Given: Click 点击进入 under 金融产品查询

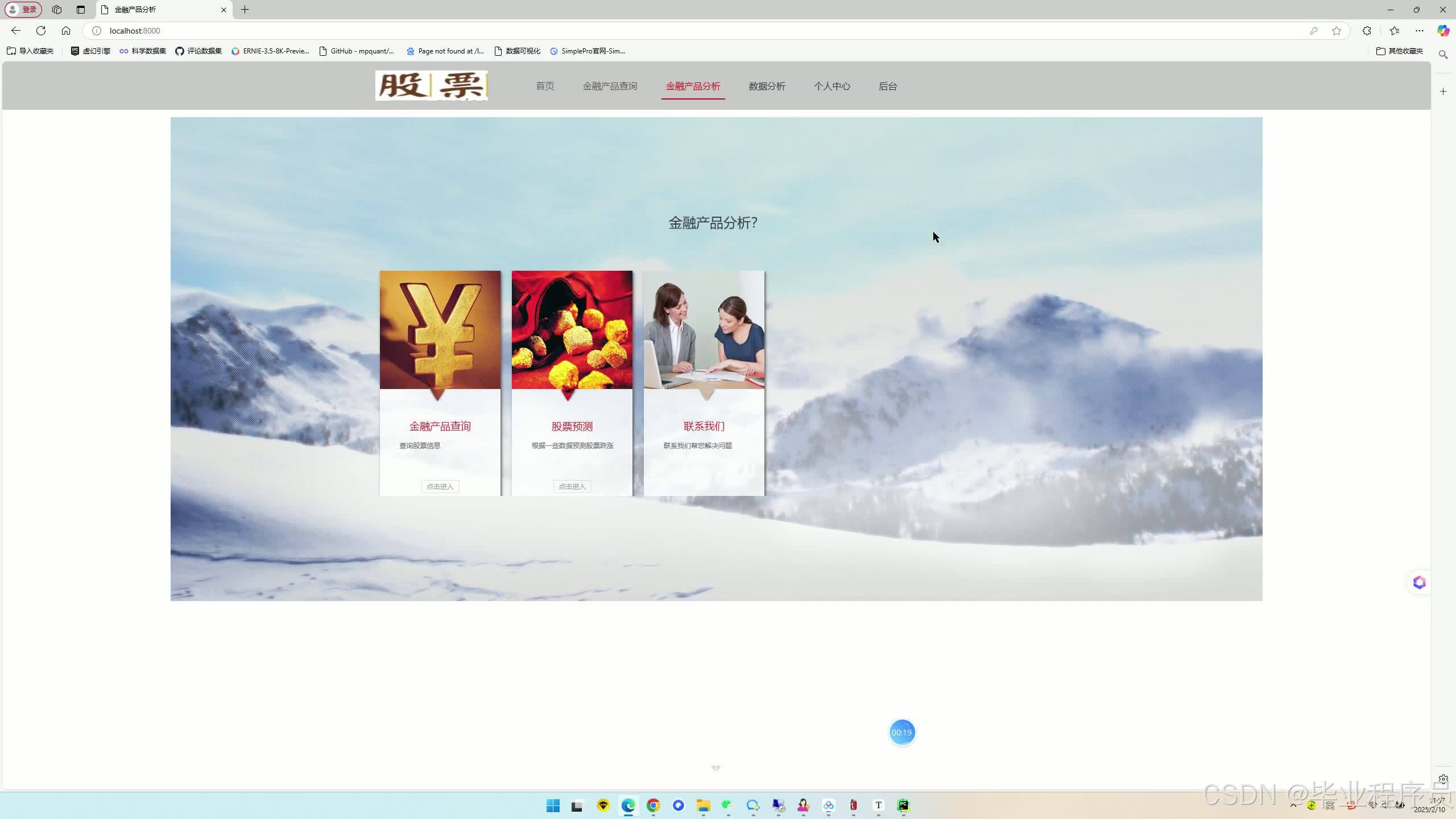Looking at the screenshot, I should (440, 486).
